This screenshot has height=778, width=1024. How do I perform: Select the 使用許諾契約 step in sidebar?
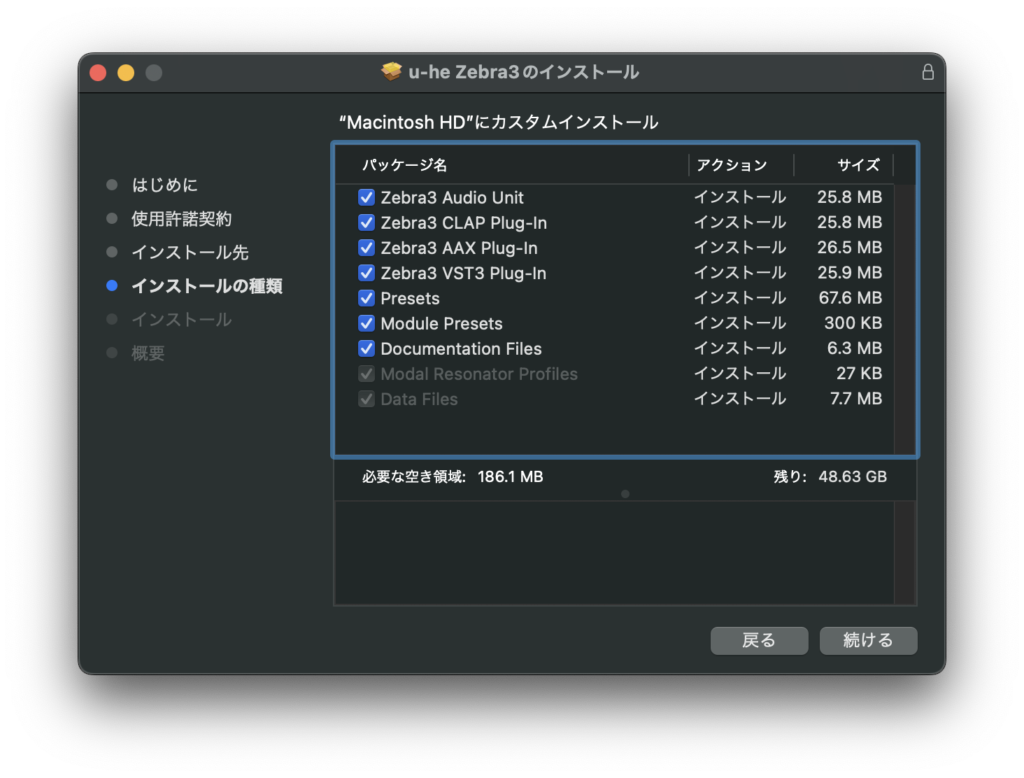[181, 219]
